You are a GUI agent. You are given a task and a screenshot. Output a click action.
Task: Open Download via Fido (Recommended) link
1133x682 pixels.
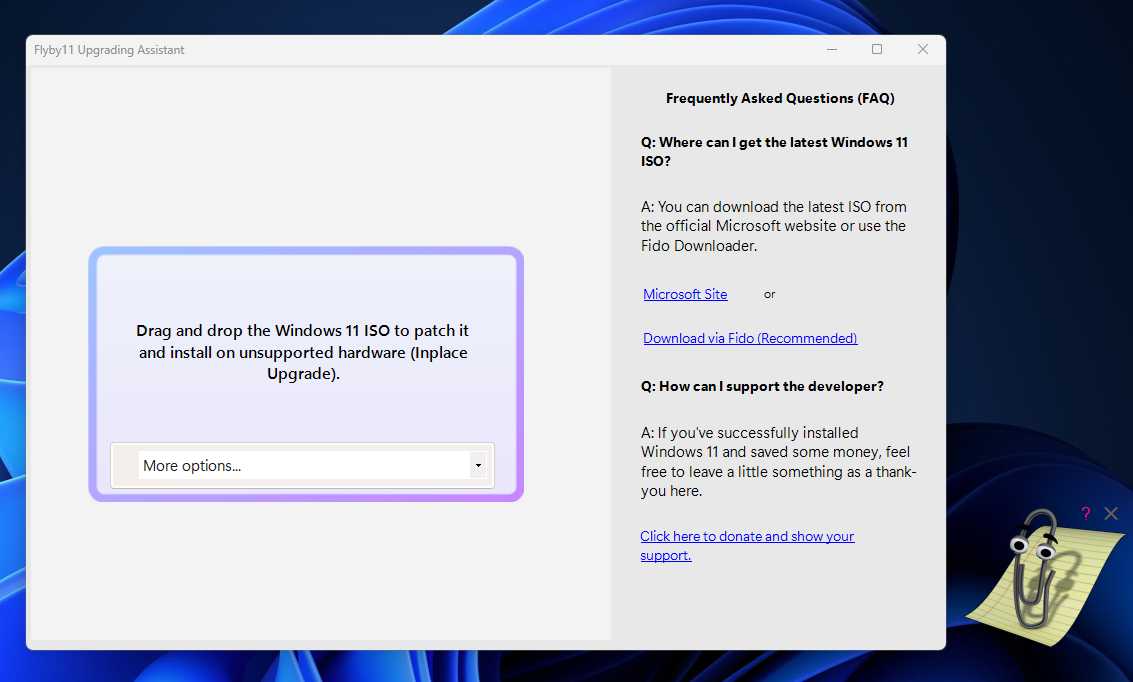(x=750, y=338)
